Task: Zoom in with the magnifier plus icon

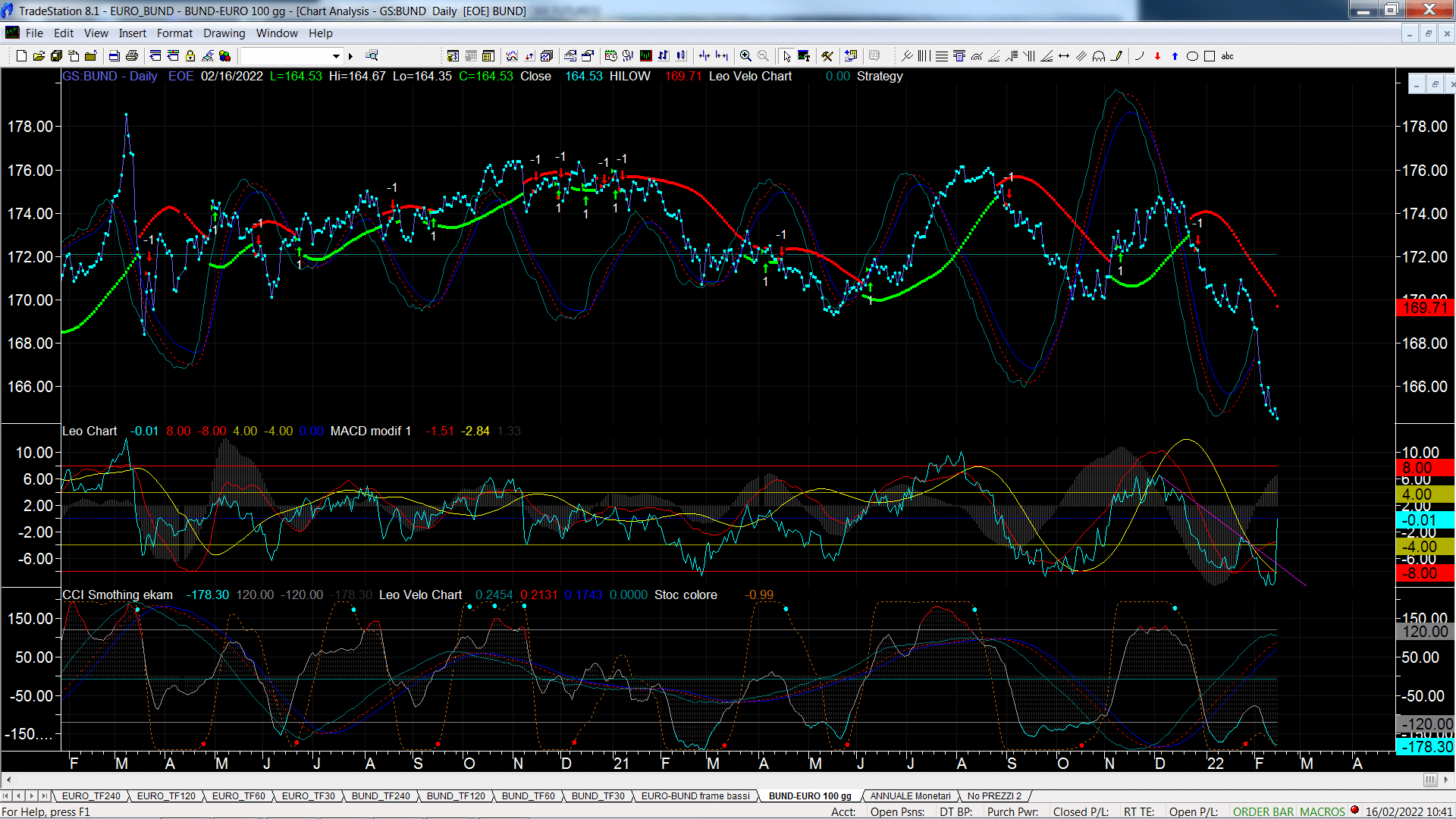Action: pyautogui.click(x=745, y=55)
